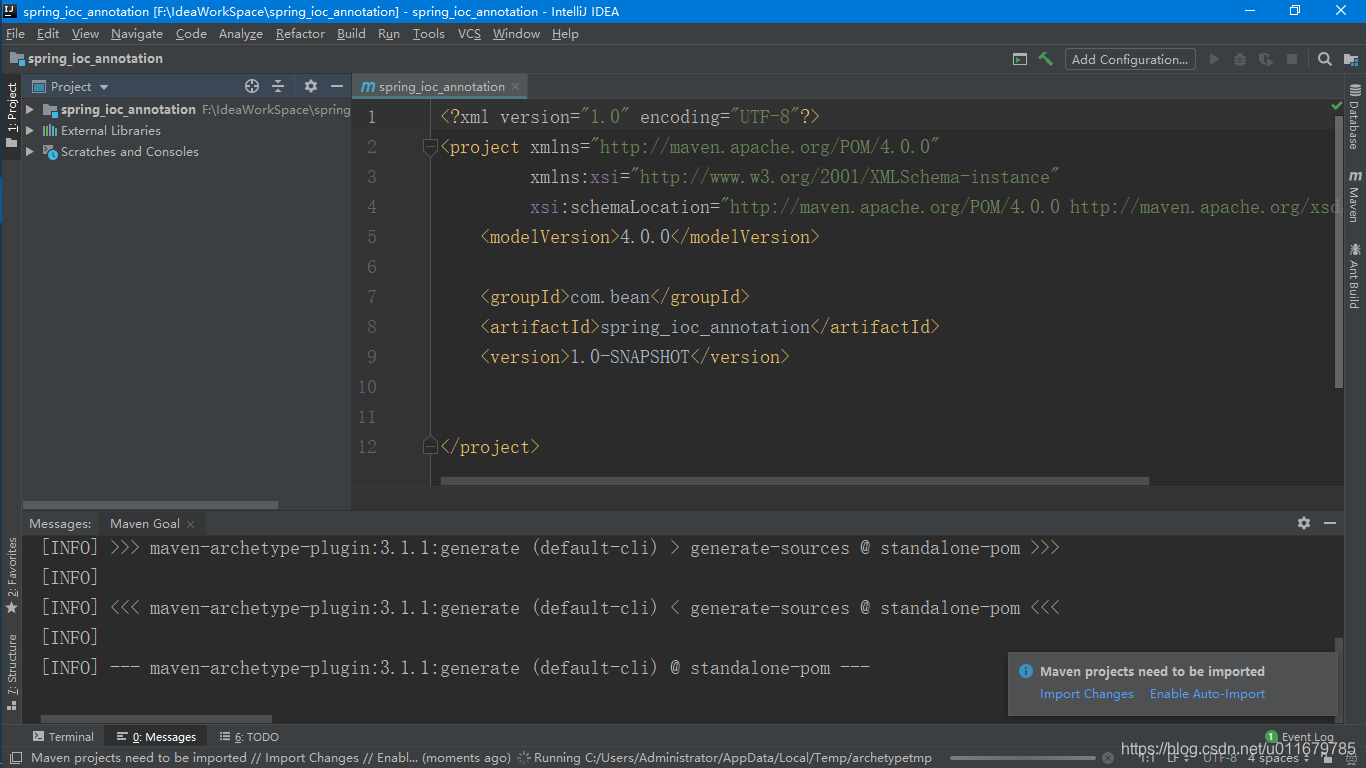This screenshot has height=768, width=1366.
Task: Open the Refactor menu
Action: (300, 33)
